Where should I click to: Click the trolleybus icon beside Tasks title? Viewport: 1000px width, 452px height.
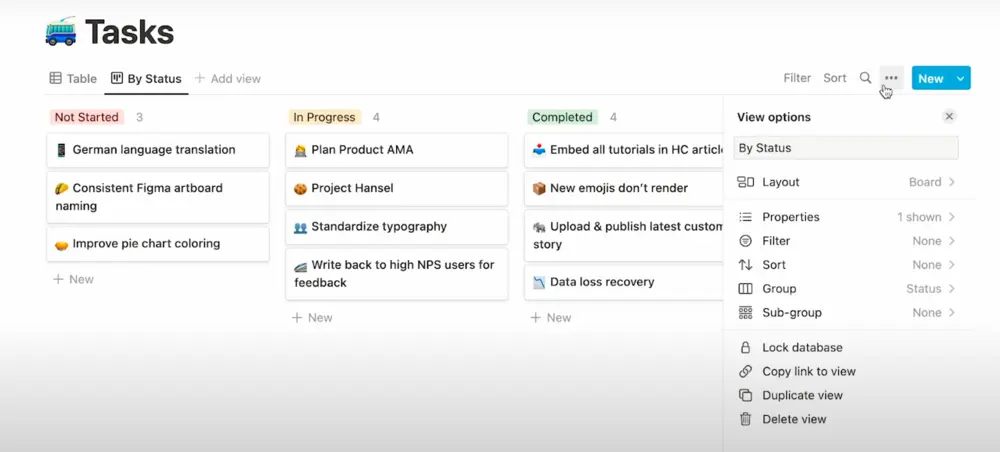(x=61, y=31)
